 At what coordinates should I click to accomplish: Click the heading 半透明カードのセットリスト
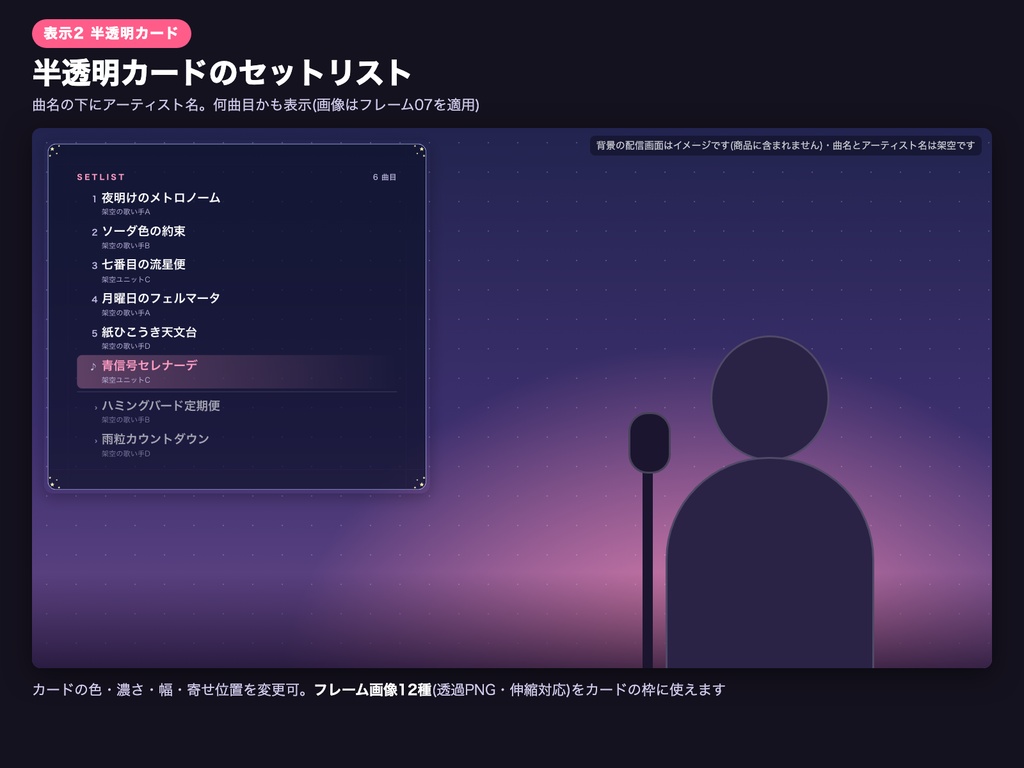(x=222, y=72)
